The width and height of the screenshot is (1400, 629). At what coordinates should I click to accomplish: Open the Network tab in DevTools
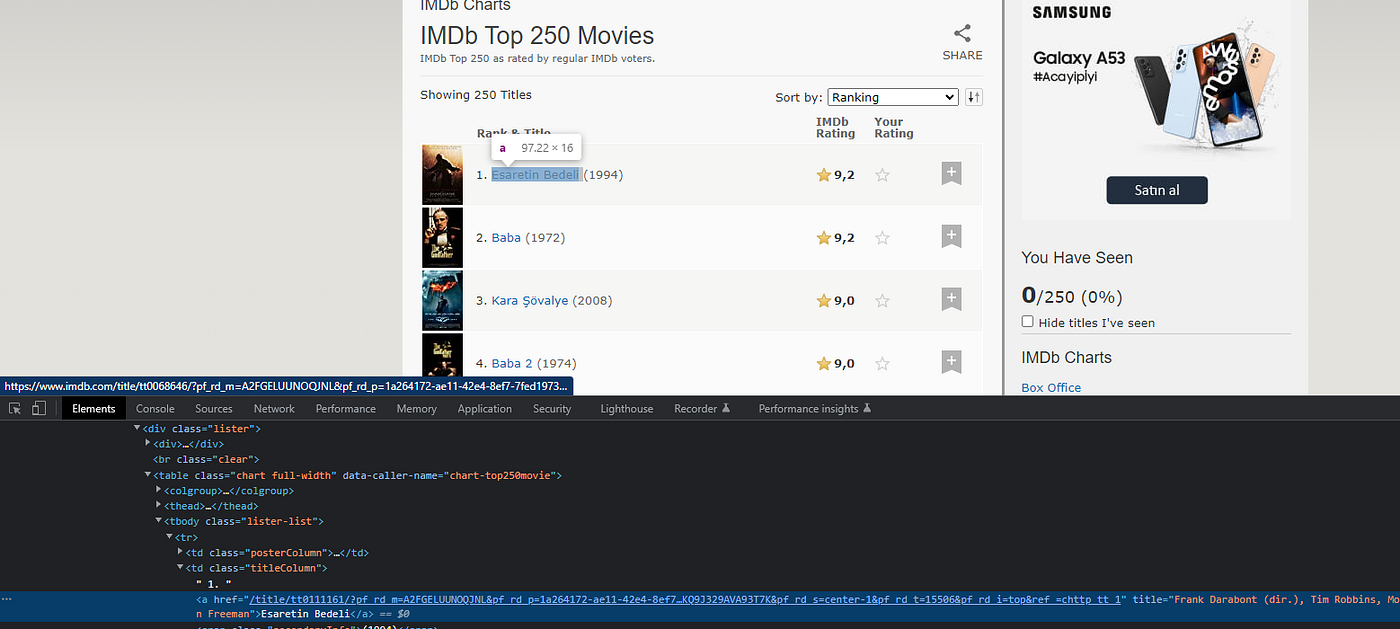pos(274,408)
